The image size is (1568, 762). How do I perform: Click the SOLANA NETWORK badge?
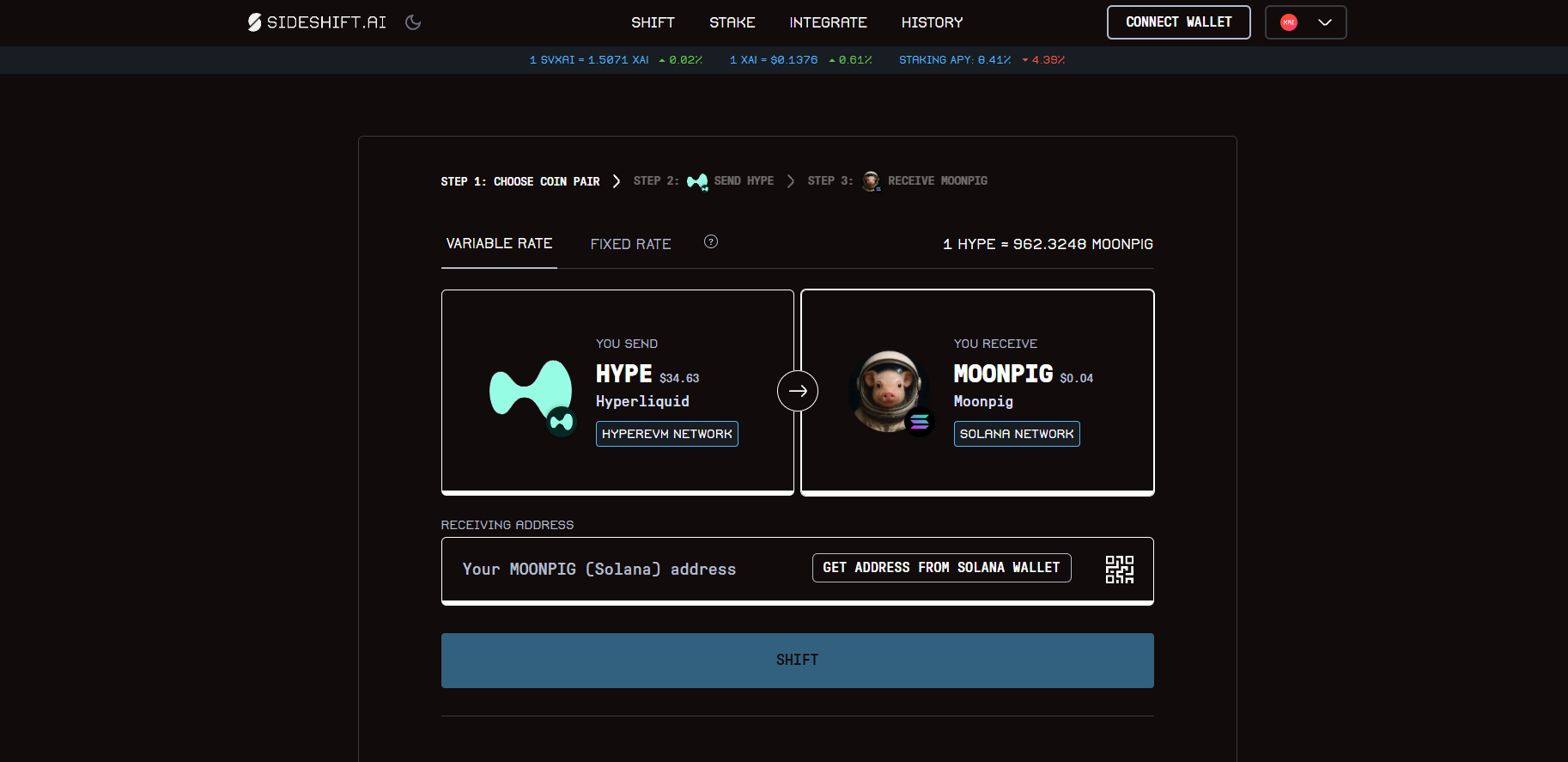(x=1017, y=434)
